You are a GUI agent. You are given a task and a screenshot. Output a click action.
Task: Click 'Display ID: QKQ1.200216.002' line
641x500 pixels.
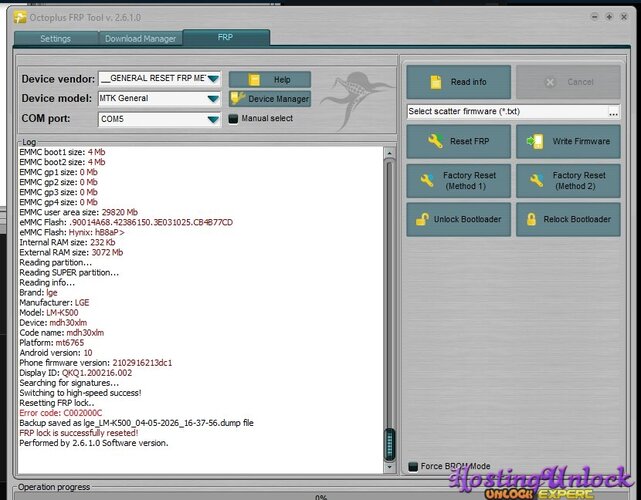pos(76,373)
